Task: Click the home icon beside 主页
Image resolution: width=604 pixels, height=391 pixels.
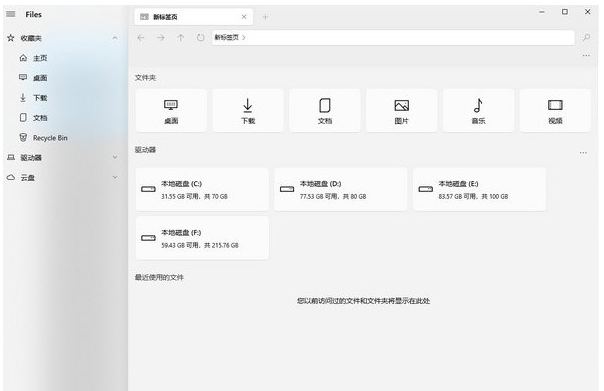Action: click(23, 58)
